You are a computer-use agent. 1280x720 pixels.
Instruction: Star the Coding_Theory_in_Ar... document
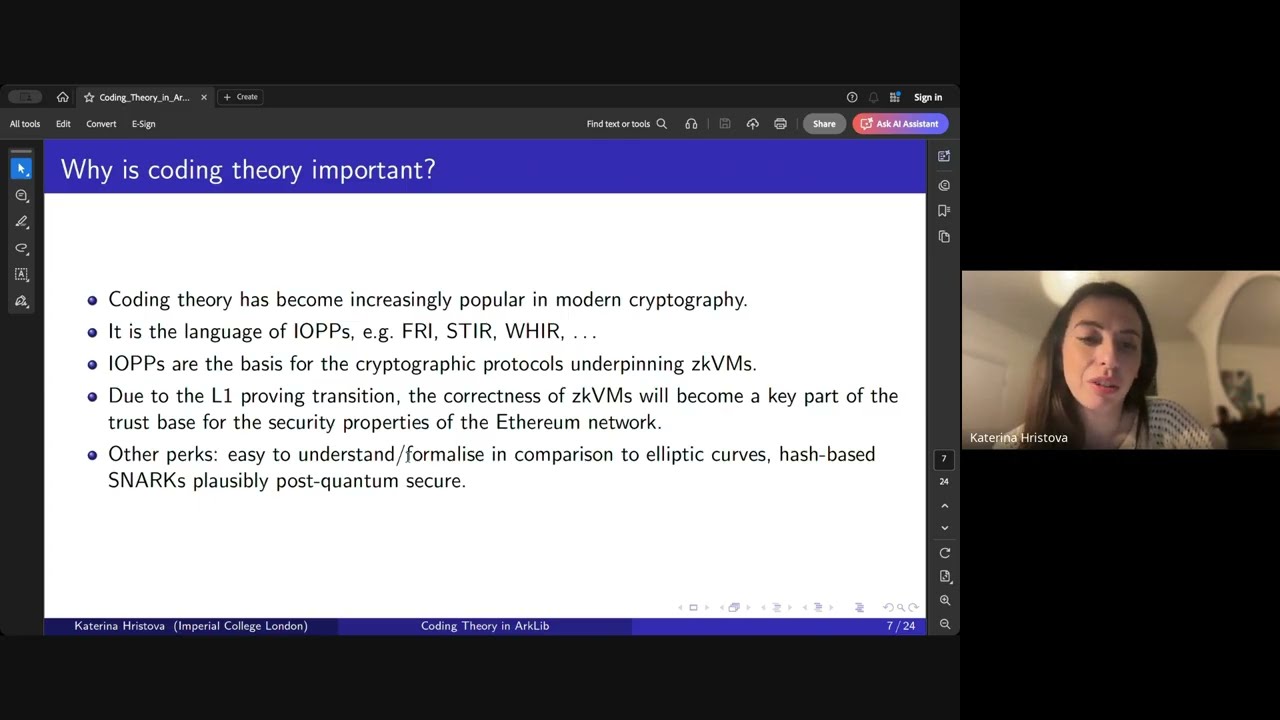[x=89, y=97]
